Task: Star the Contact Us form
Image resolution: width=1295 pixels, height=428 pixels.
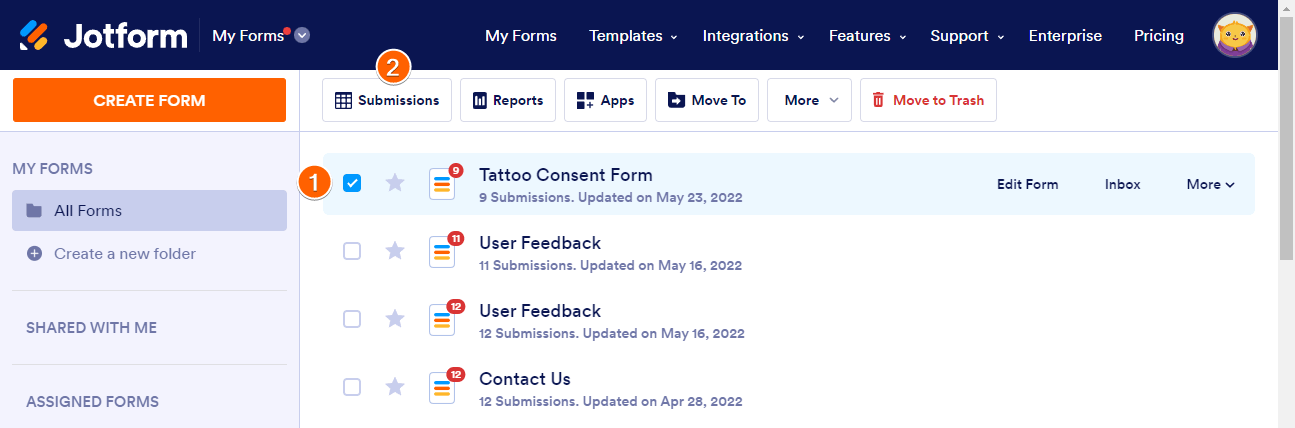Action: tap(395, 386)
